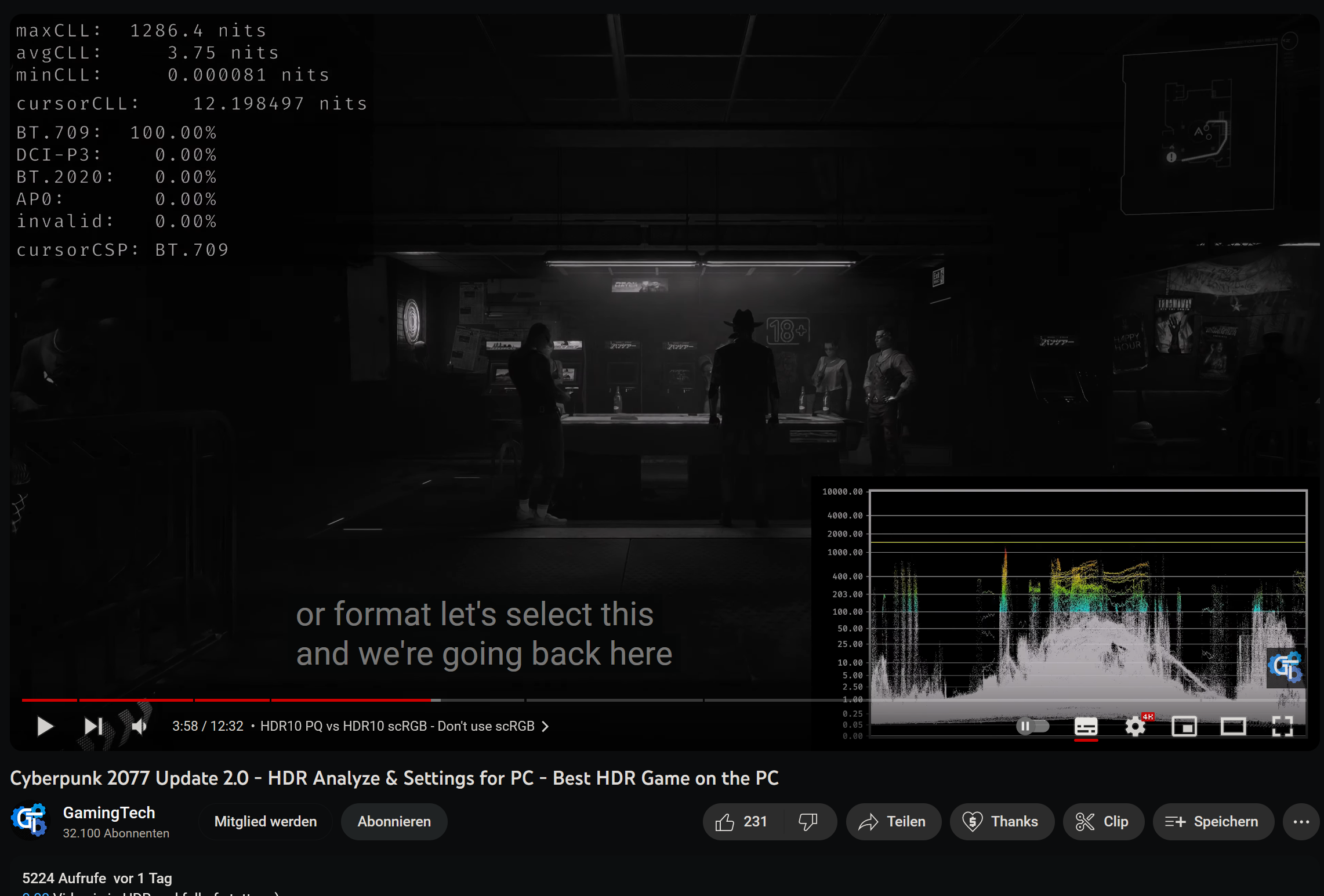
Task: Switch to miniplayer mode
Action: (1184, 726)
